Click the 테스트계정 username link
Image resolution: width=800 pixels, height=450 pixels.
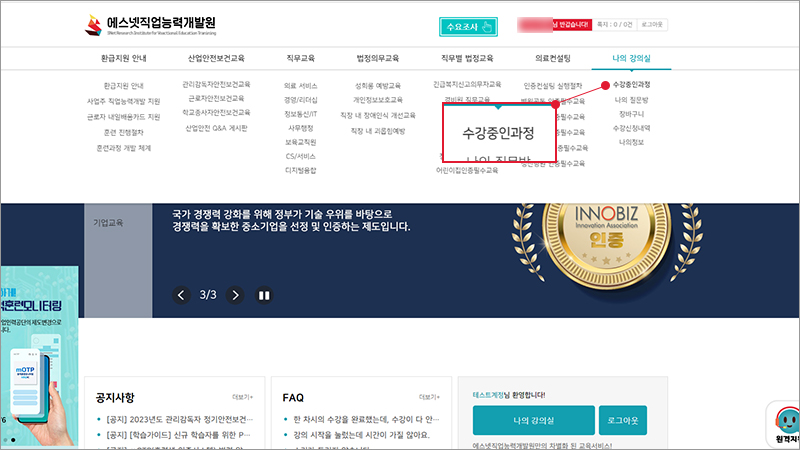(x=488, y=395)
